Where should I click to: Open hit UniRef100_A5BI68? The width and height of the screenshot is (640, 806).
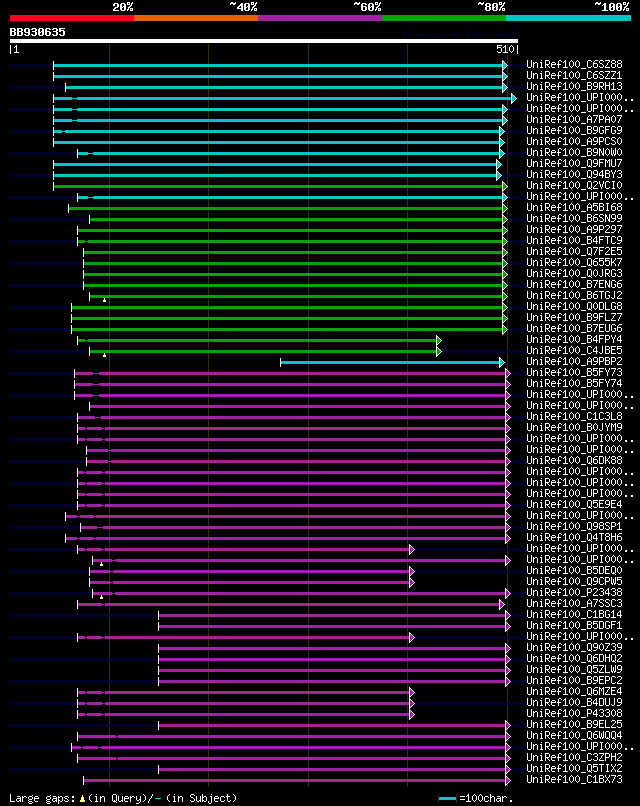574,207
